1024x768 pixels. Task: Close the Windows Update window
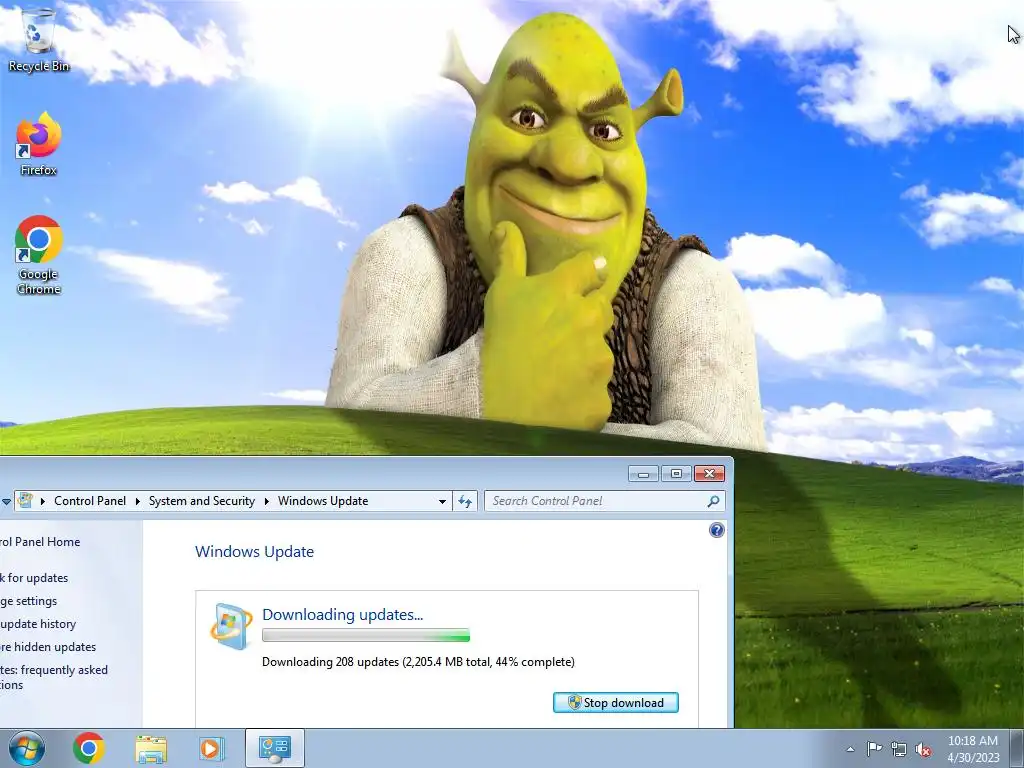click(x=710, y=473)
